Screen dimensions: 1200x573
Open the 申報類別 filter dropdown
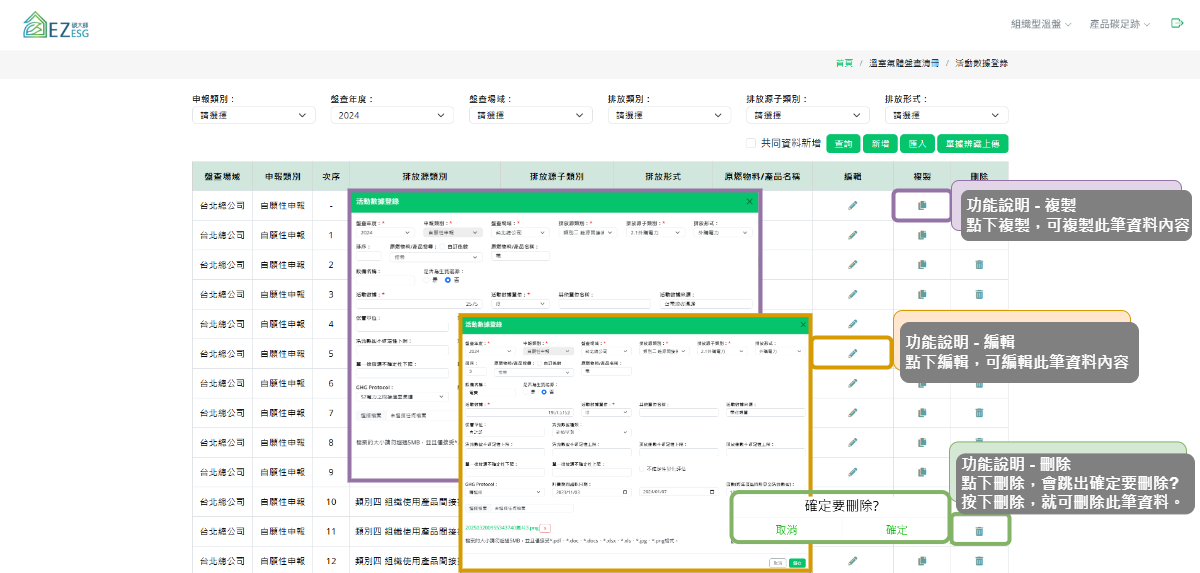click(x=253, y=115)
